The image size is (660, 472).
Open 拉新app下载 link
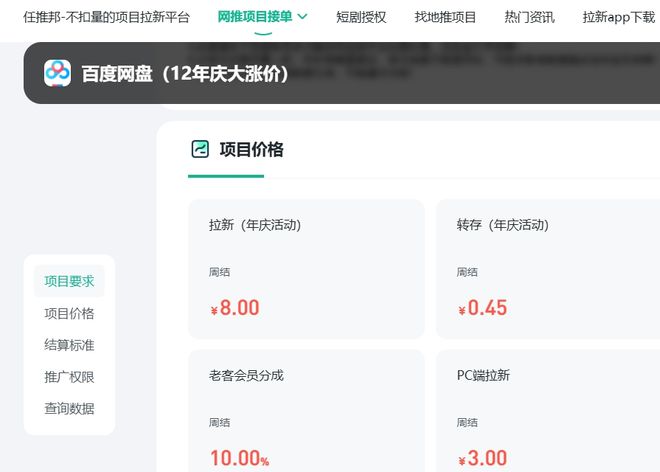click(x=618, y=17)
